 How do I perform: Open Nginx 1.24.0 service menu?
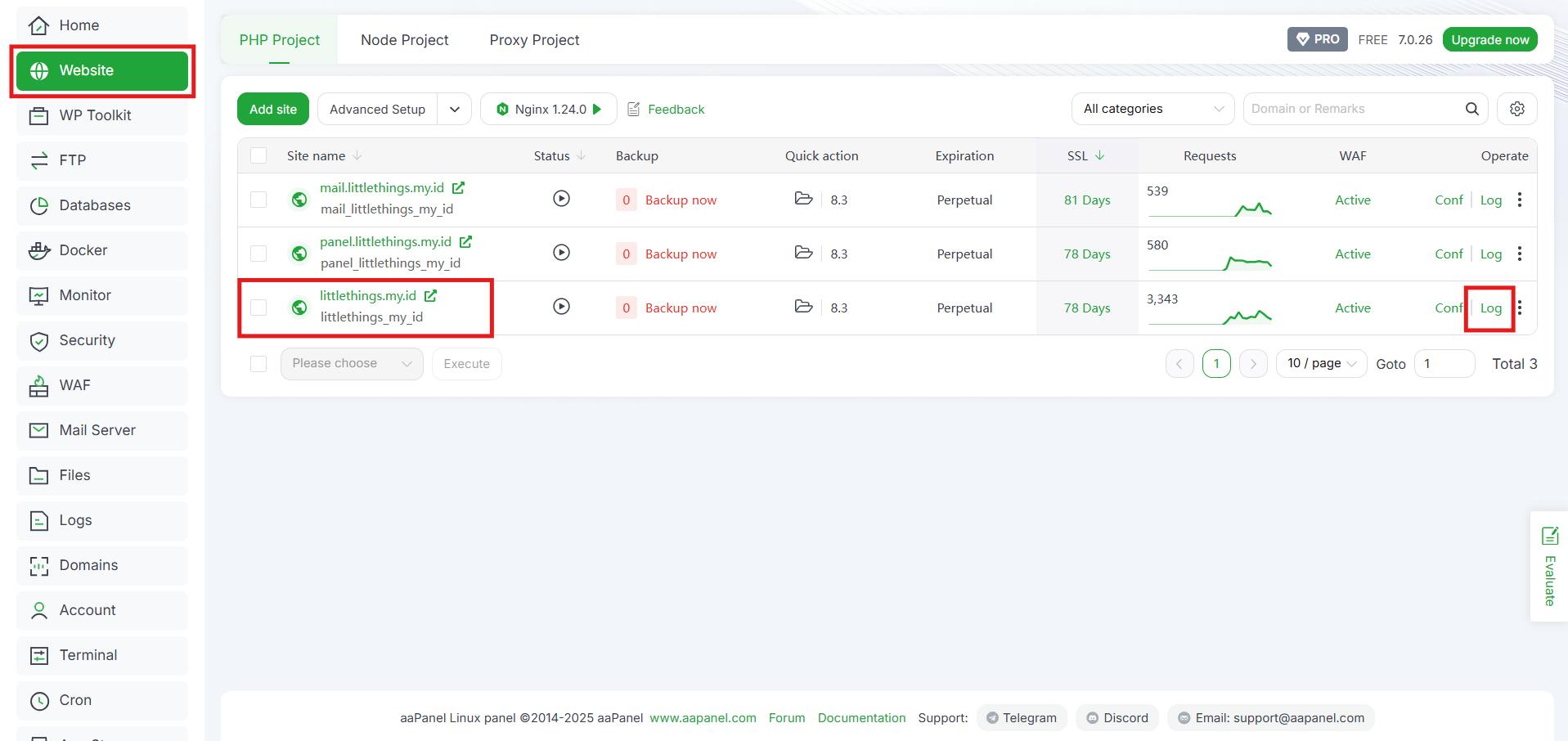pyautogui.click(x=549, y=109)
